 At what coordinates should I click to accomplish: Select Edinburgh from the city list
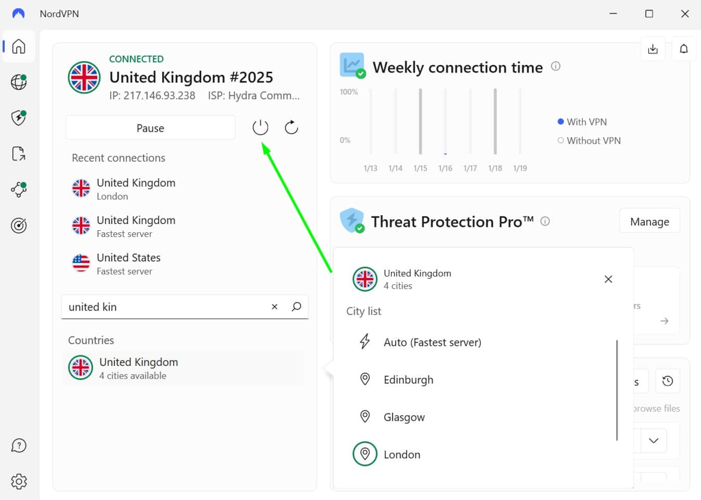click(x=408, y=380)
